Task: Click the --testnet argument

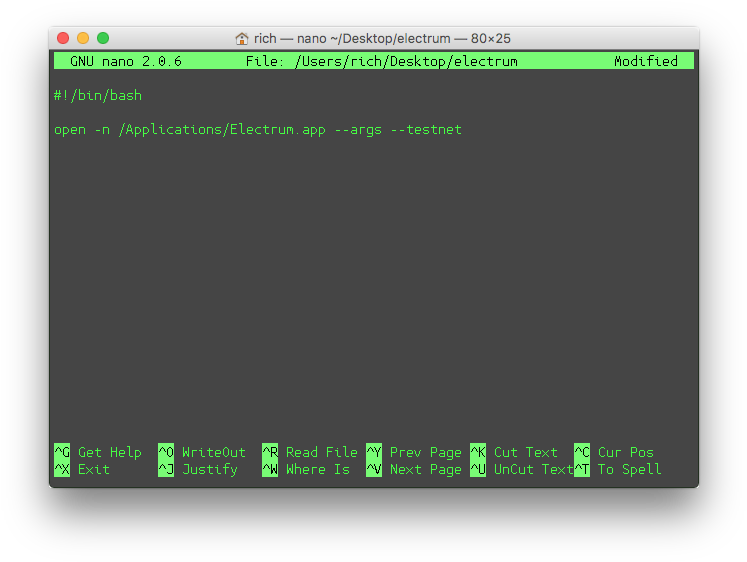Action: [x=426, y=130]
